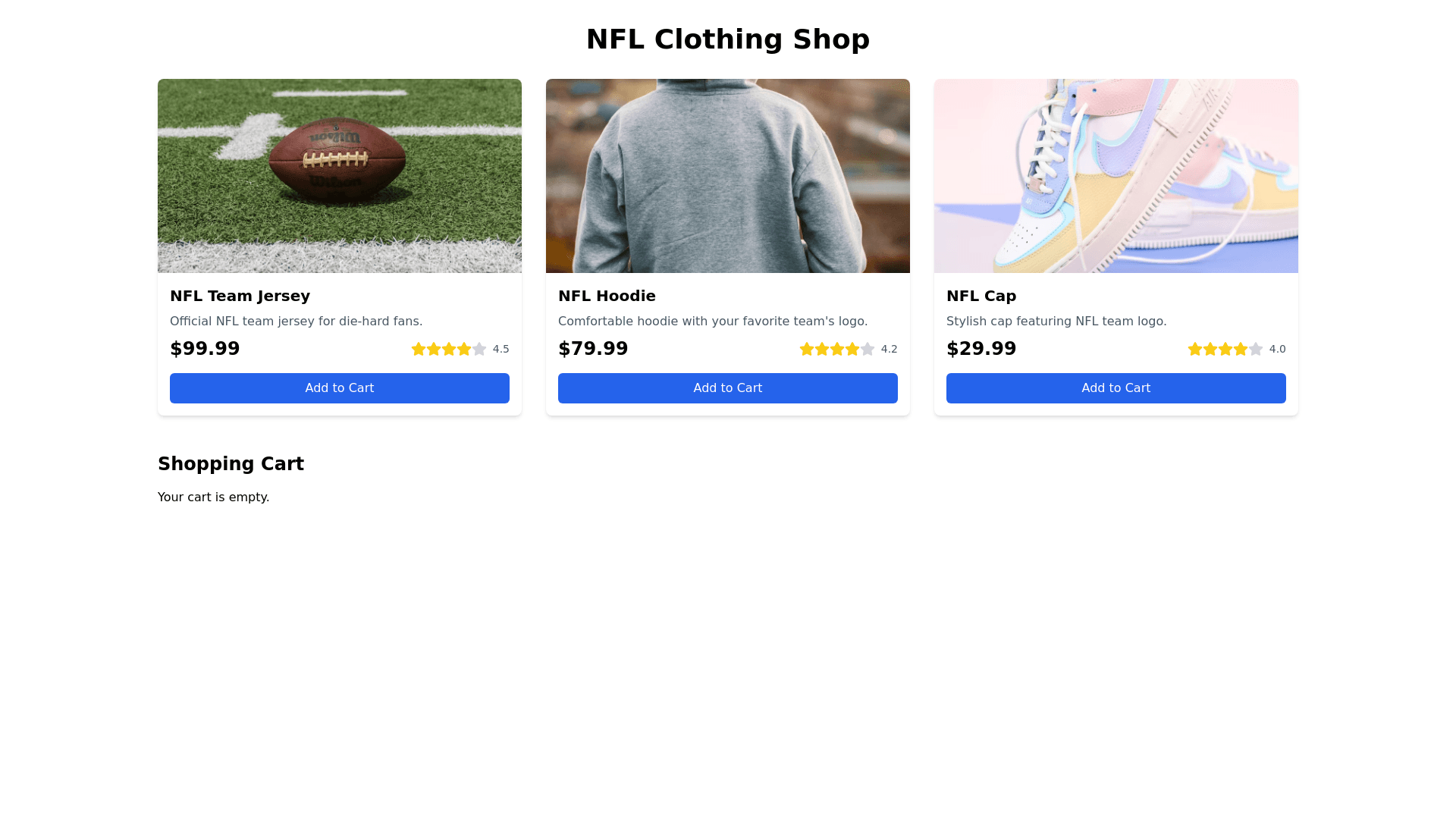Click the third star of NFL Hoodie rating

pyautogui.click(x=837, y=349)
